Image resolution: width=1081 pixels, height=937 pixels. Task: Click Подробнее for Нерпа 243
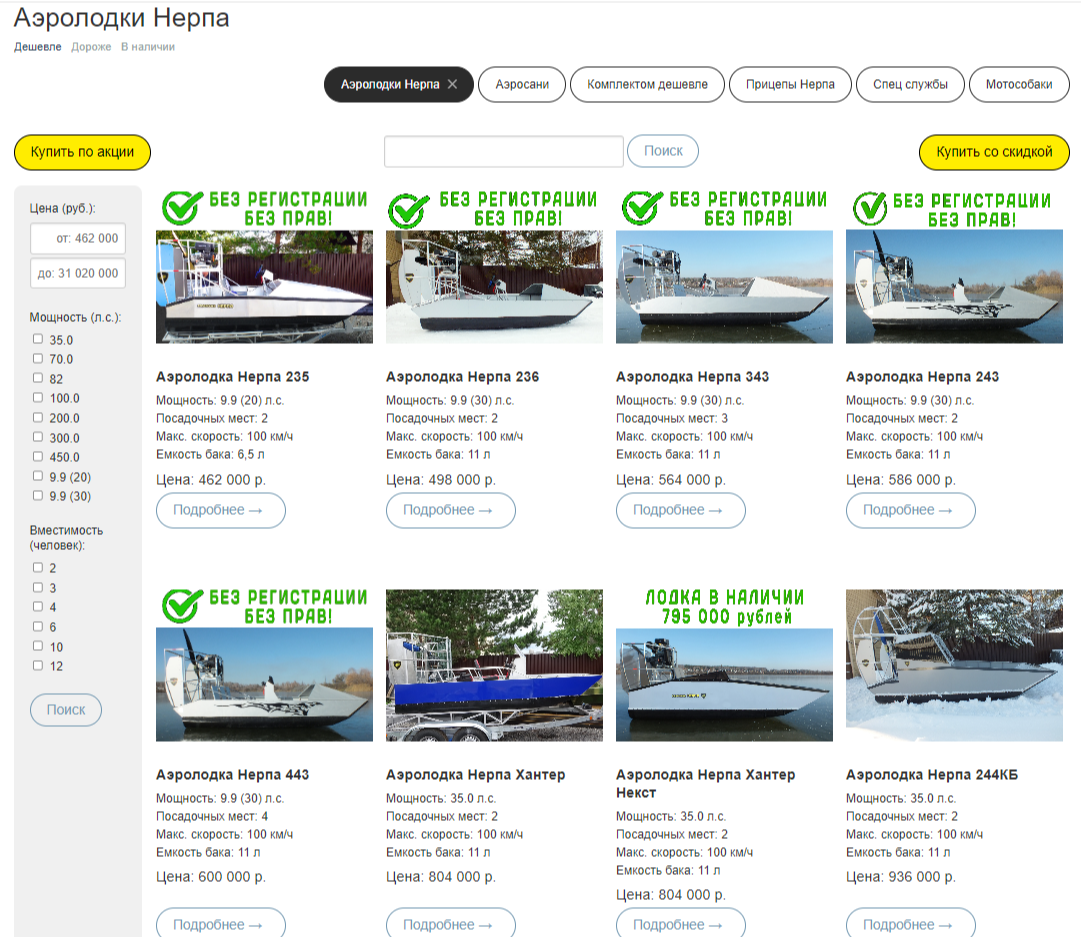[x=911, y=510]
